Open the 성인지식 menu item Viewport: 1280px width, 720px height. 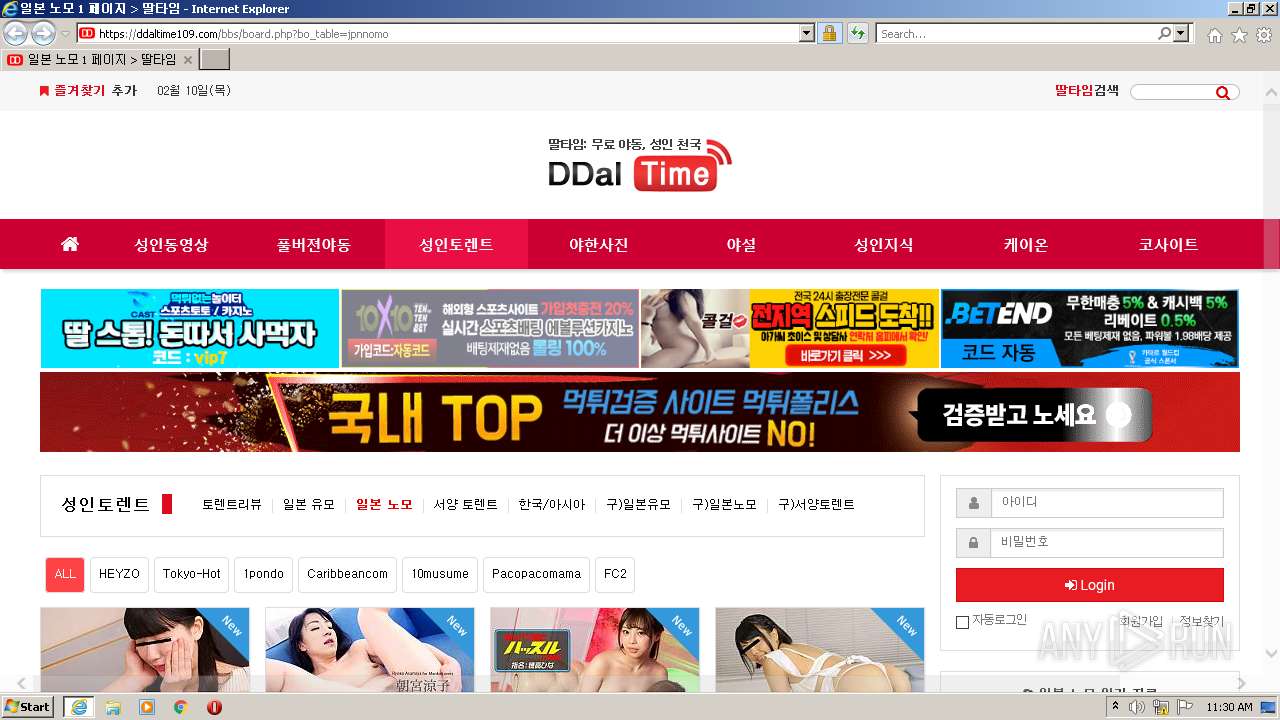coord(883,244)
